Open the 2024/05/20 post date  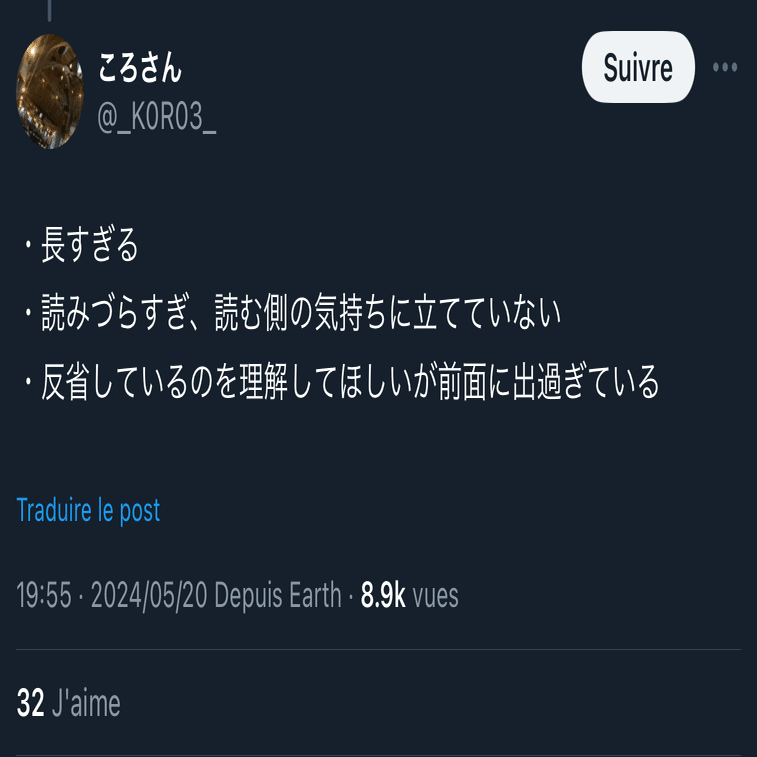(149, 595)
